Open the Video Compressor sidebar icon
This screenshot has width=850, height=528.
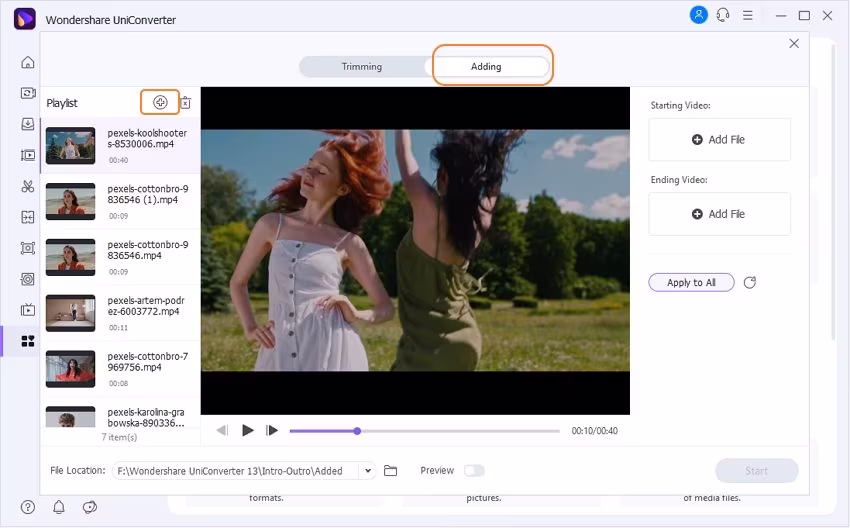28,155
